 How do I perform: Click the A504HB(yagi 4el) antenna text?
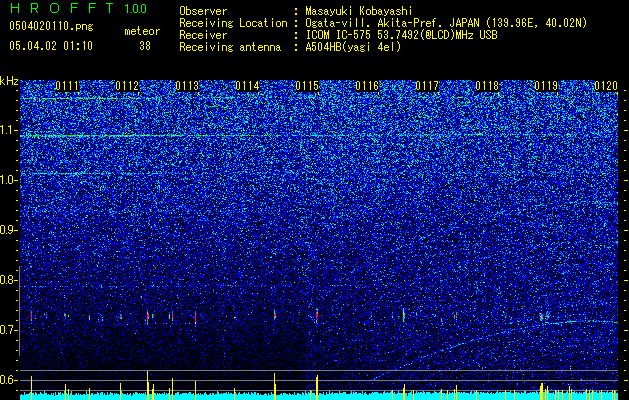point(353,47)
